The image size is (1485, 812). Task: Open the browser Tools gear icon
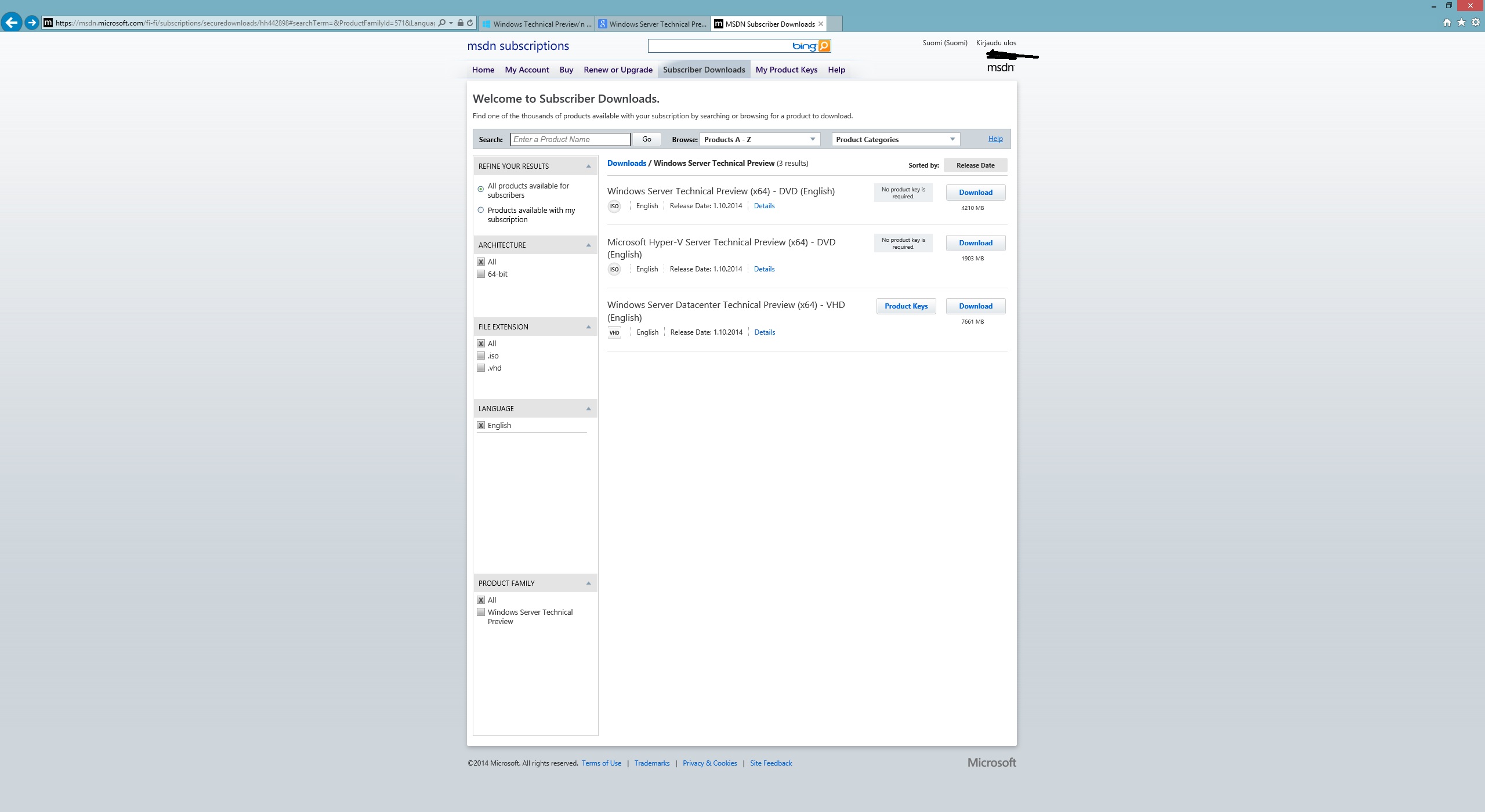[x=1476, y=23]
